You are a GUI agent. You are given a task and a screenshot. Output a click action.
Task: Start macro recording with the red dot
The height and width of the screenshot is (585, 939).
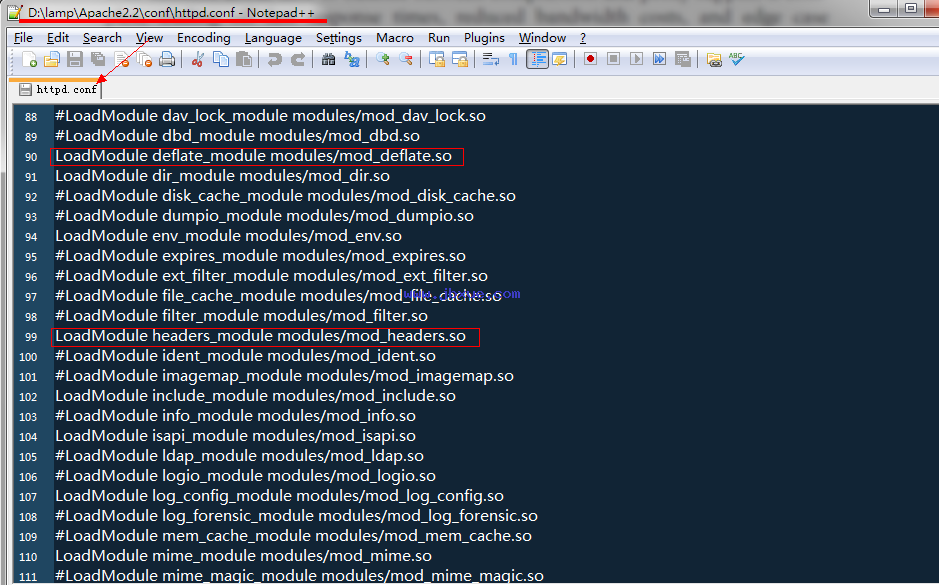(590, 59)
